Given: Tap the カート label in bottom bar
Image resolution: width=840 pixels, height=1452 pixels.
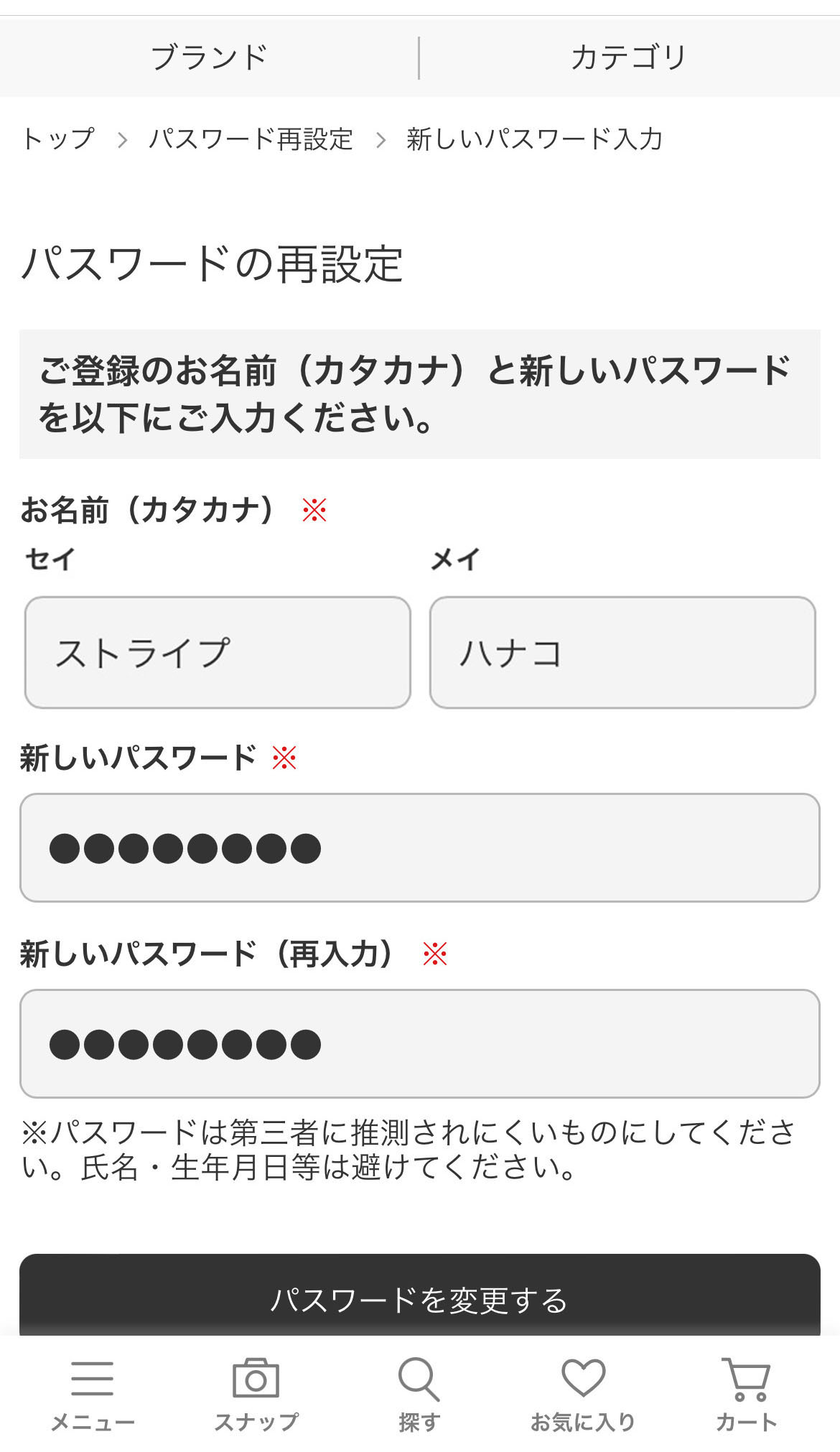Looking at the screenshot, I should coord(746,1422).
